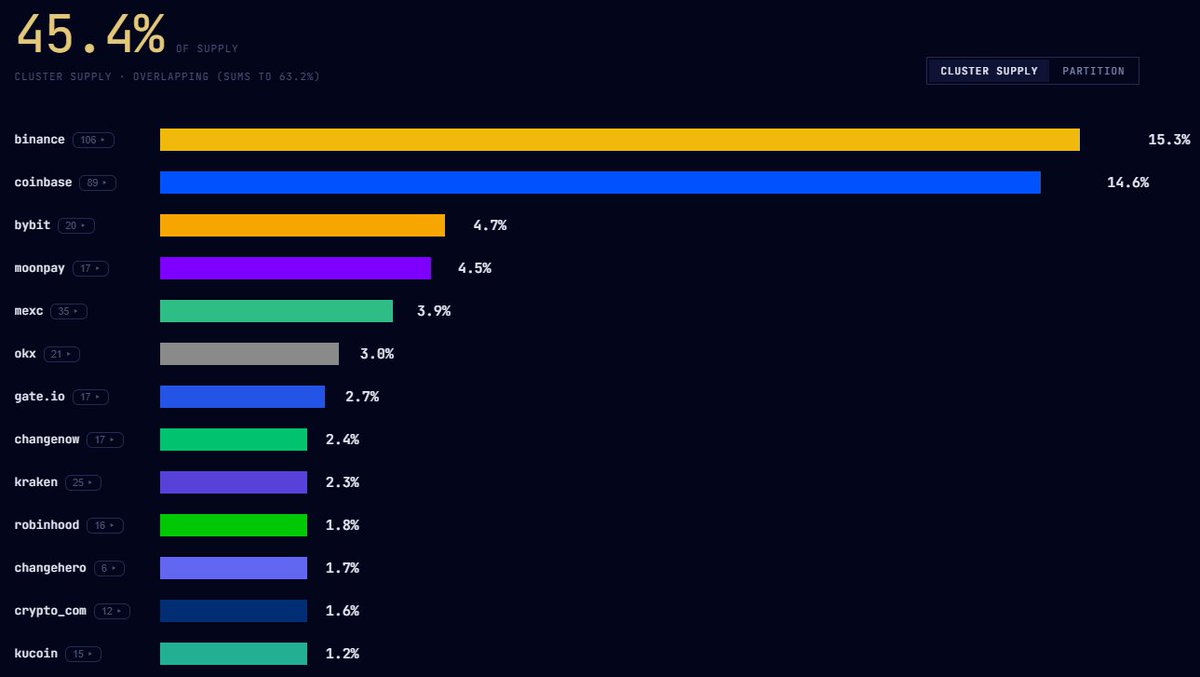The height and width of the screenshot is (677, 1200).
Task: Click the coinbase row label
Action: 43,183
